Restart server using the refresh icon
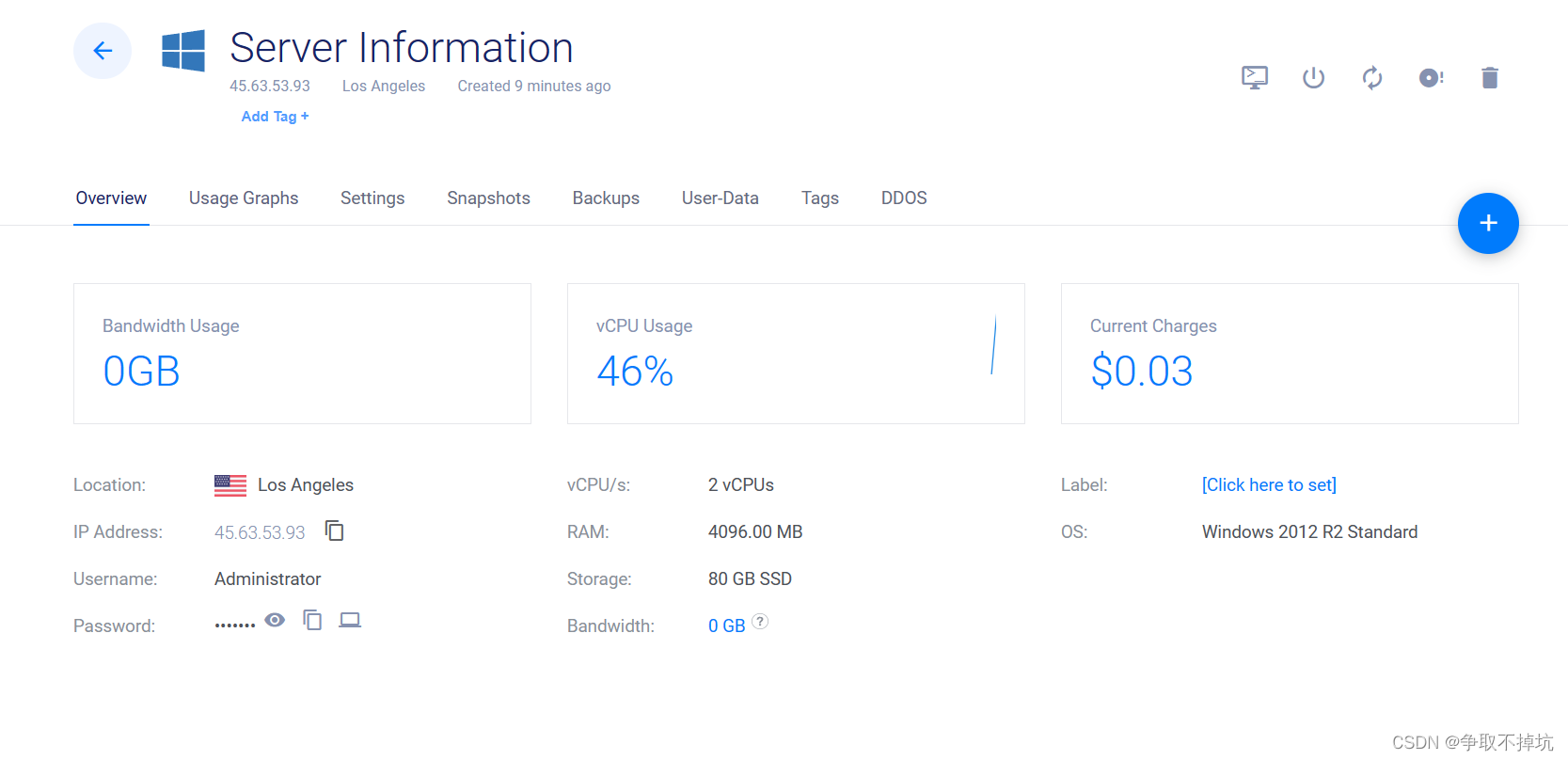Screen dimensions: 1568x760 coord(1372,77)
